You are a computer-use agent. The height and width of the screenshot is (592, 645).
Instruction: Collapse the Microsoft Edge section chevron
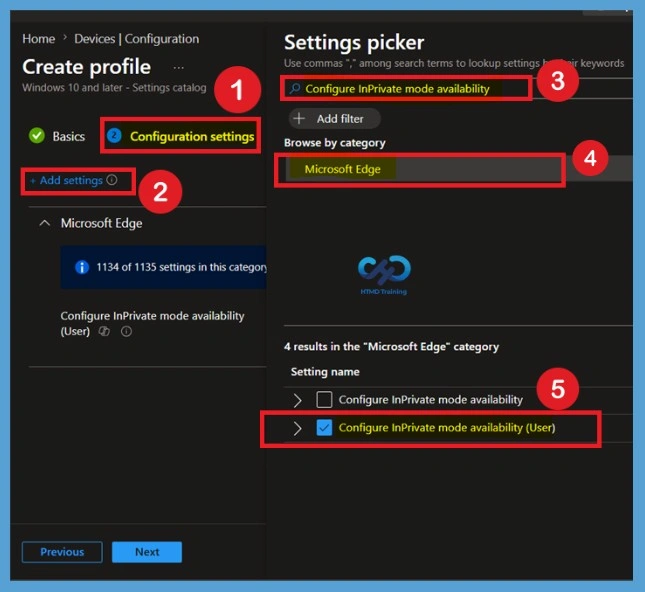tap(44, 223)
